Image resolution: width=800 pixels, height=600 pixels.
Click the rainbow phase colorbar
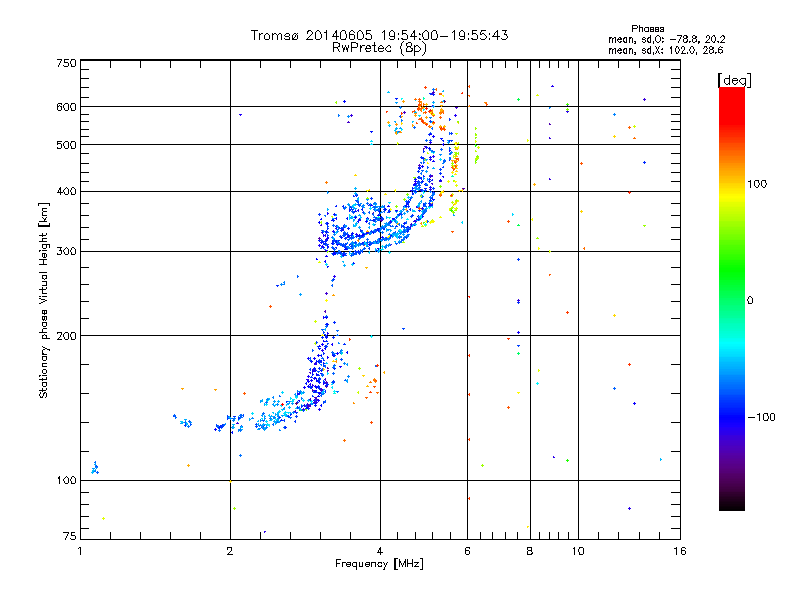click(x=732, y=299)
